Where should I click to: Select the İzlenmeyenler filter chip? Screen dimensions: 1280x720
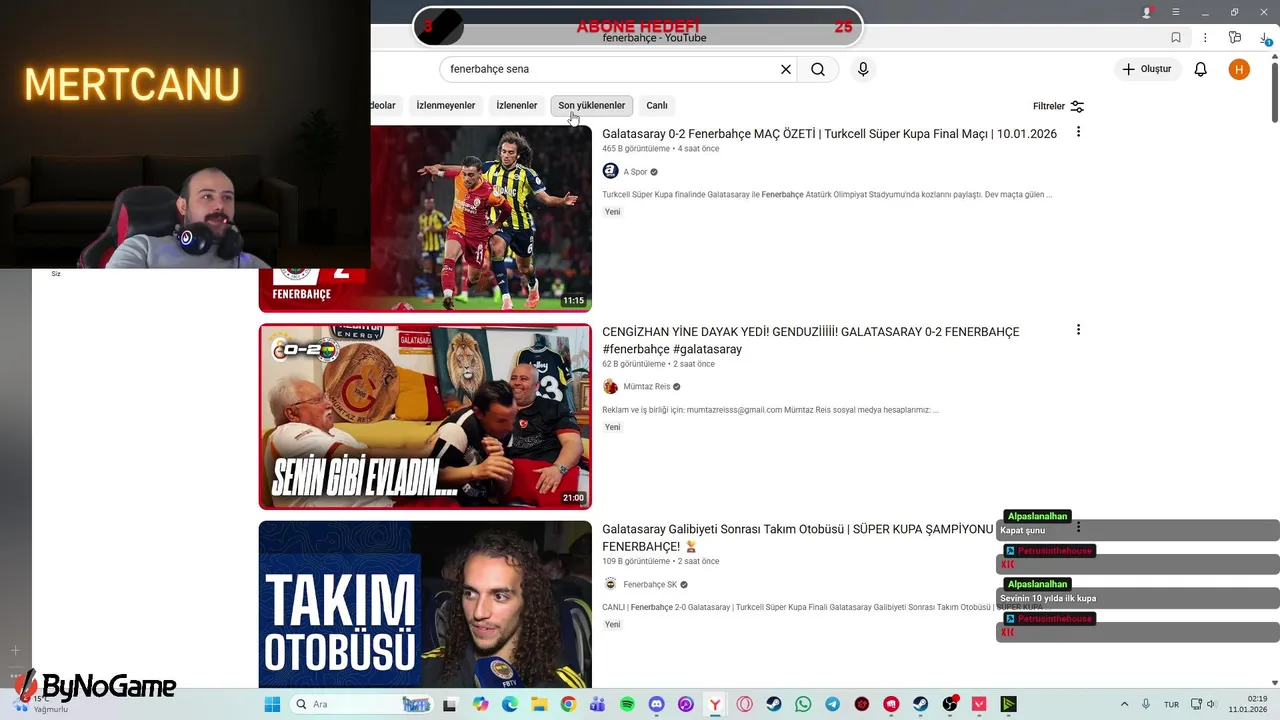pos(446,105)
